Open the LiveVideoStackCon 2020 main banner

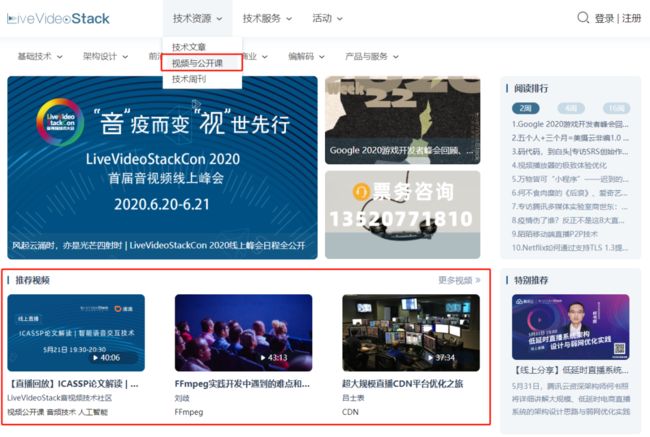coord(162,168)
